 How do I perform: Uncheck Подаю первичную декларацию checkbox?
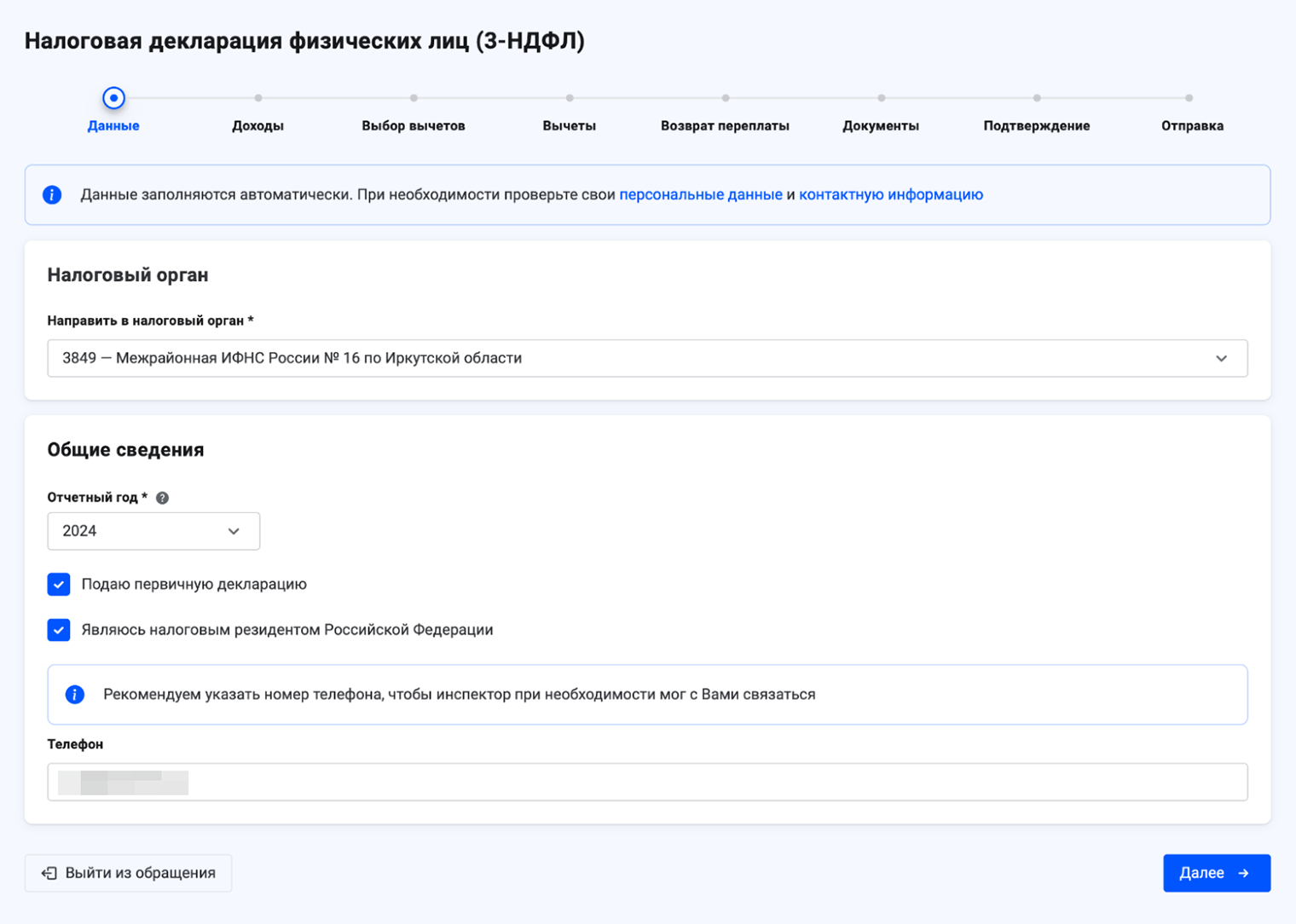(x=59, y=585)
